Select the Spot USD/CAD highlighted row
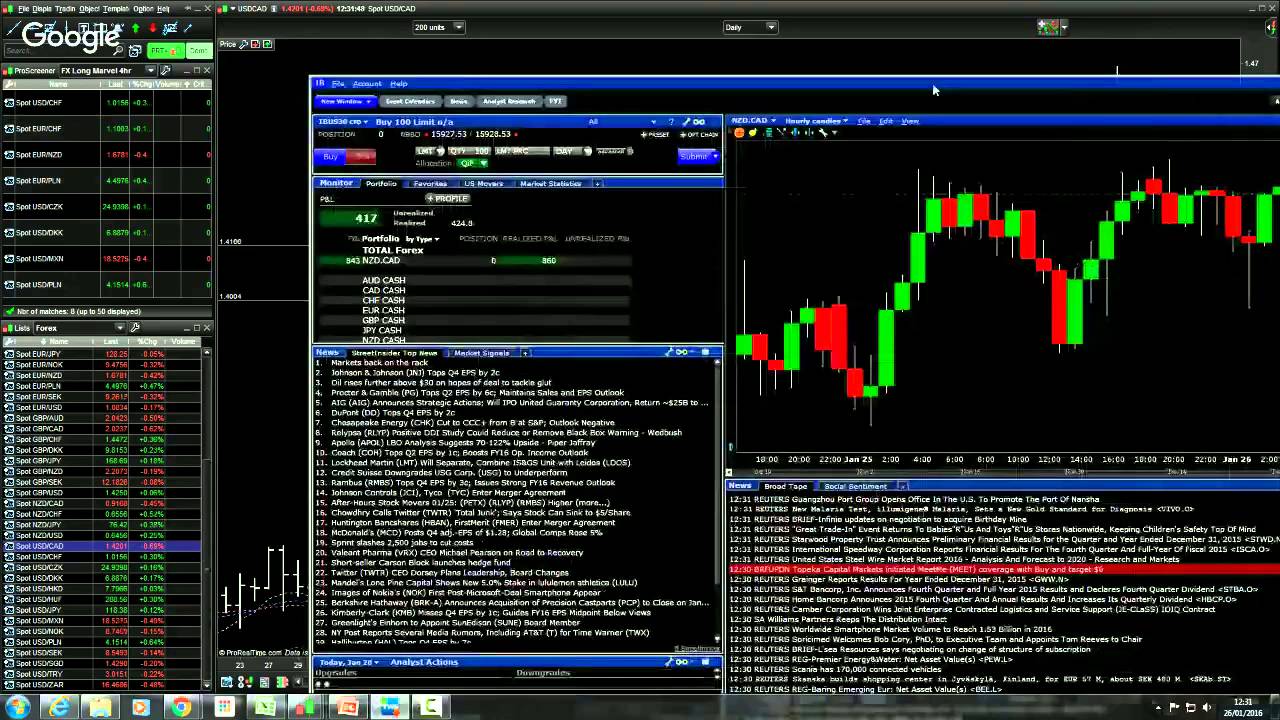Screen dimensions: 1280x720 100,547
